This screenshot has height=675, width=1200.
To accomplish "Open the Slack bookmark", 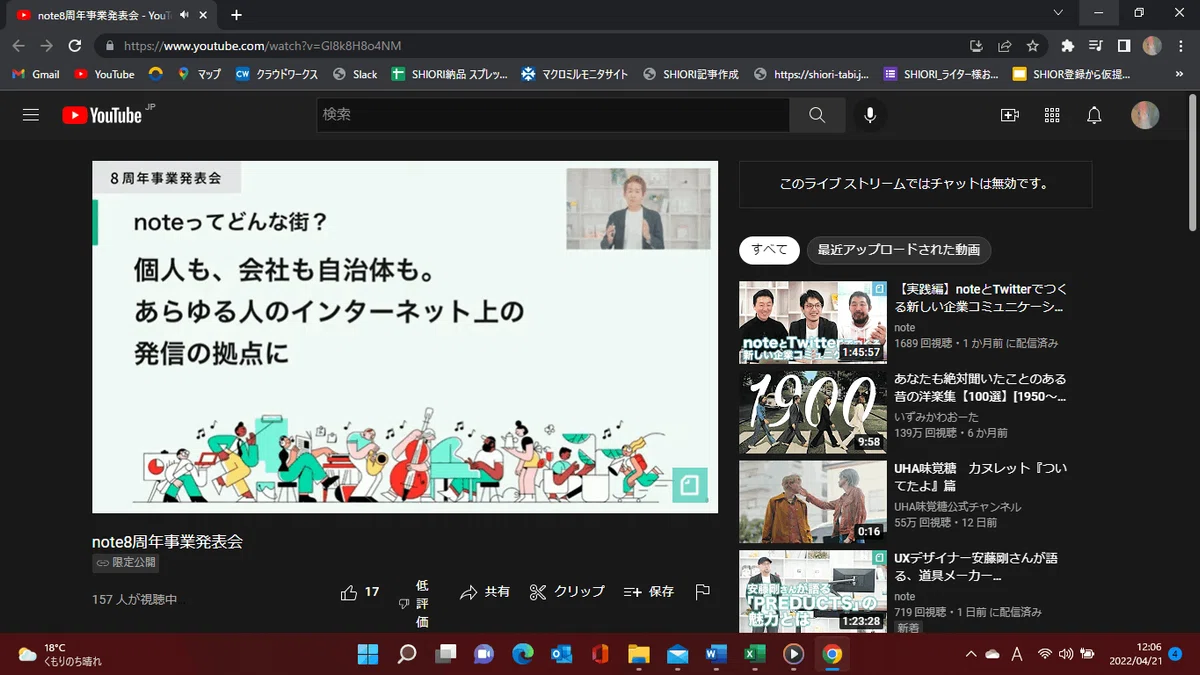I will click(x=355, y=74).
